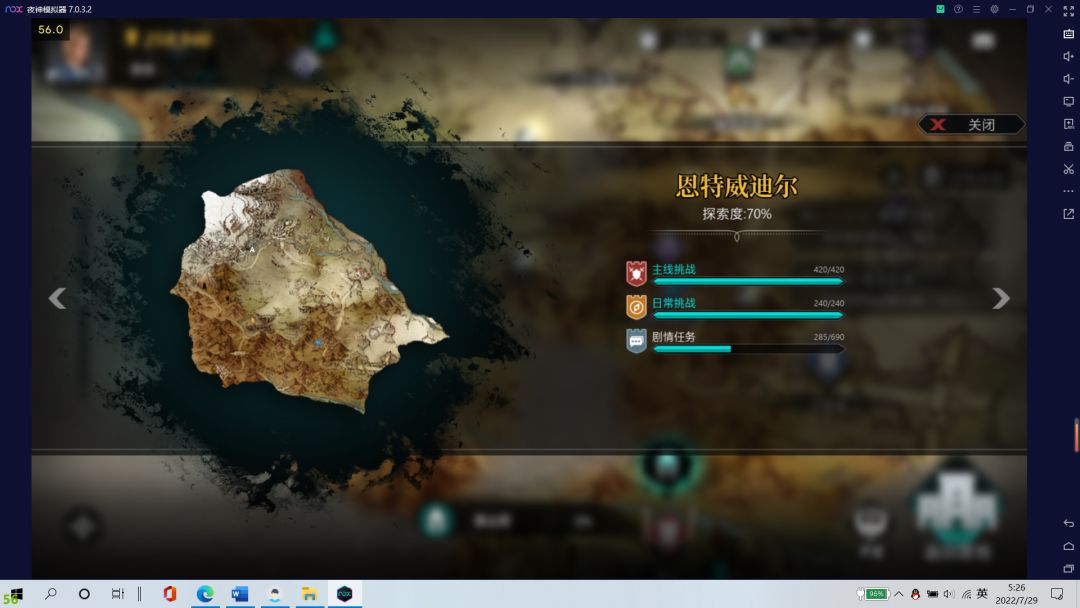
Task: Click the 剧情任务 progress bar
Action: point(748,349)
